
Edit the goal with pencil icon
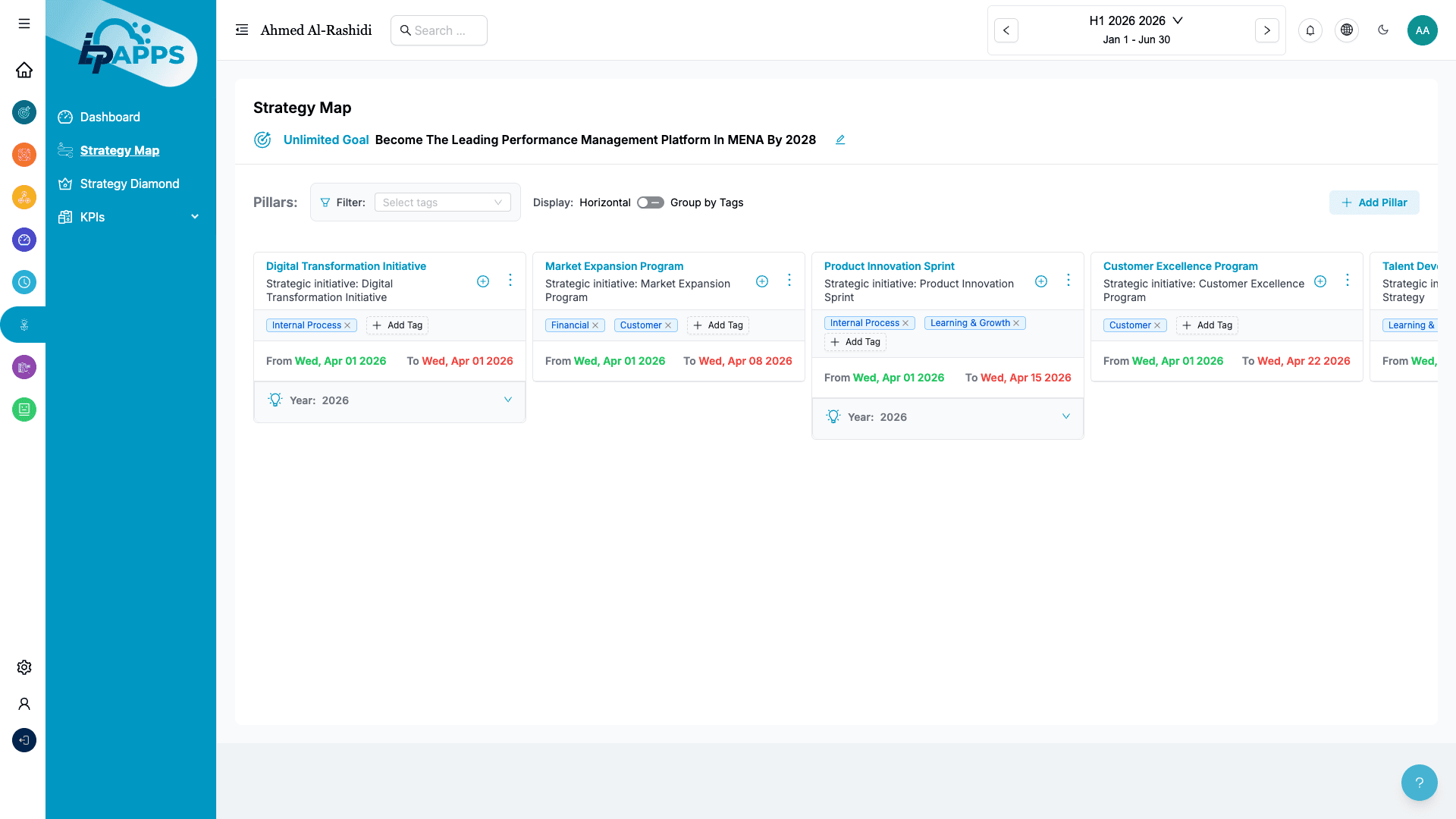pos(840,140)
